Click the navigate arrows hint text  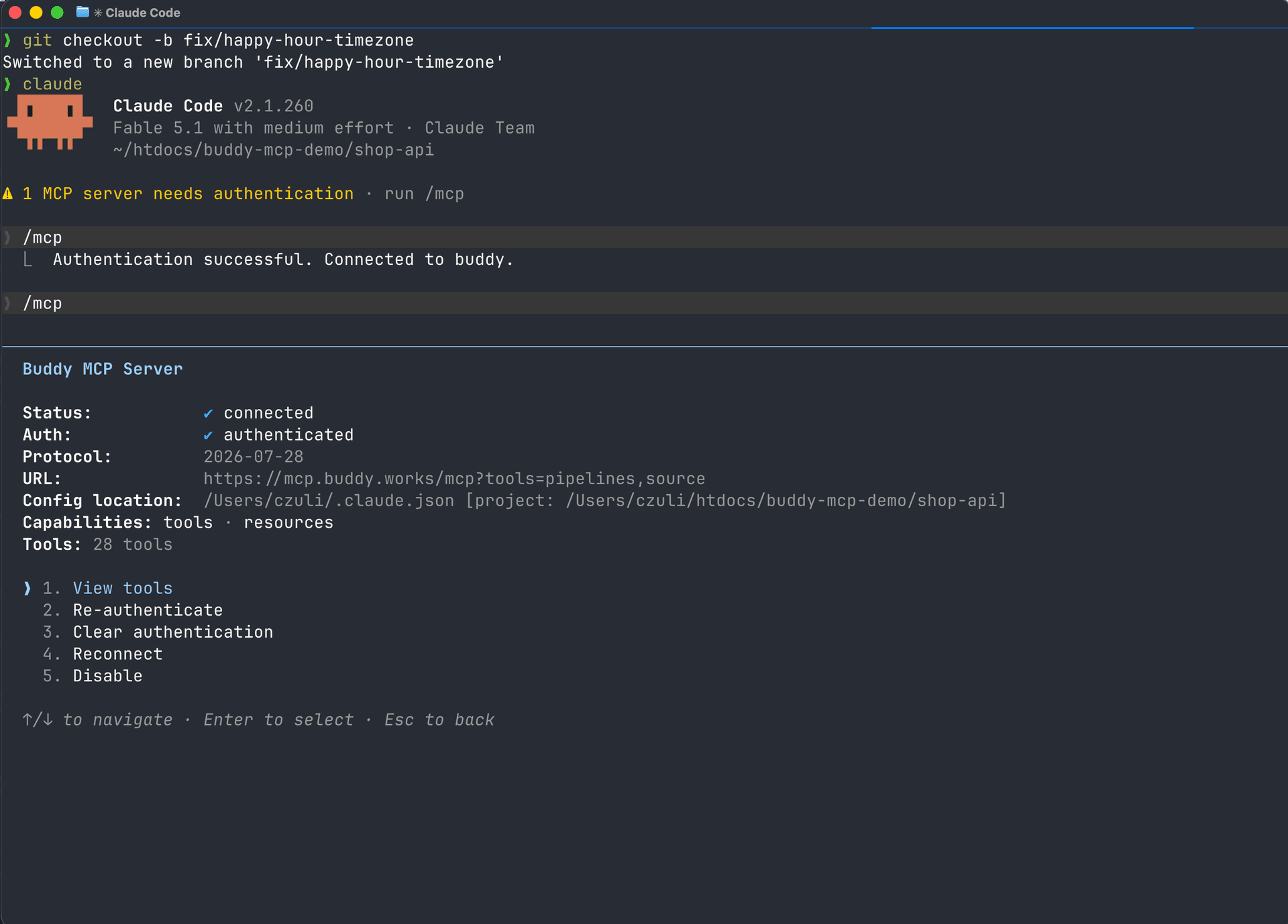click(97, 719)
